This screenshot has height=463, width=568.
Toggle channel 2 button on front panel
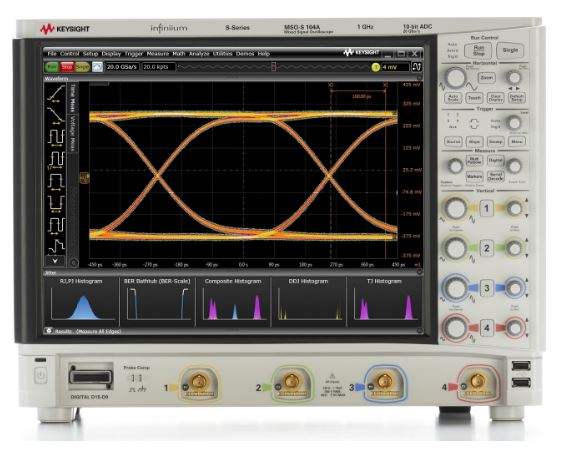pos(486,248)
